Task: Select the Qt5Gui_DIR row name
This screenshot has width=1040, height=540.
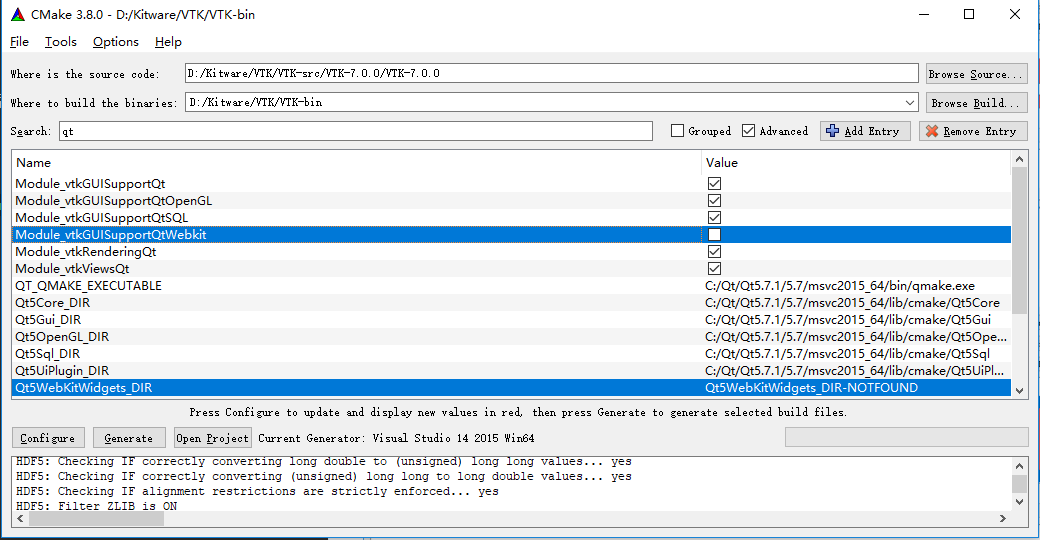Action: (x=48, y=320)
